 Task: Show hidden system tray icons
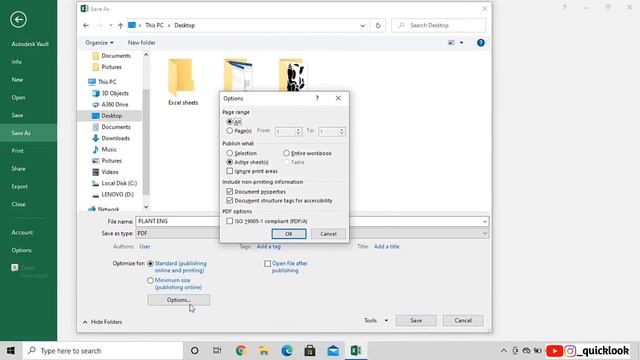pyautogui.click(x=504, y=351)
